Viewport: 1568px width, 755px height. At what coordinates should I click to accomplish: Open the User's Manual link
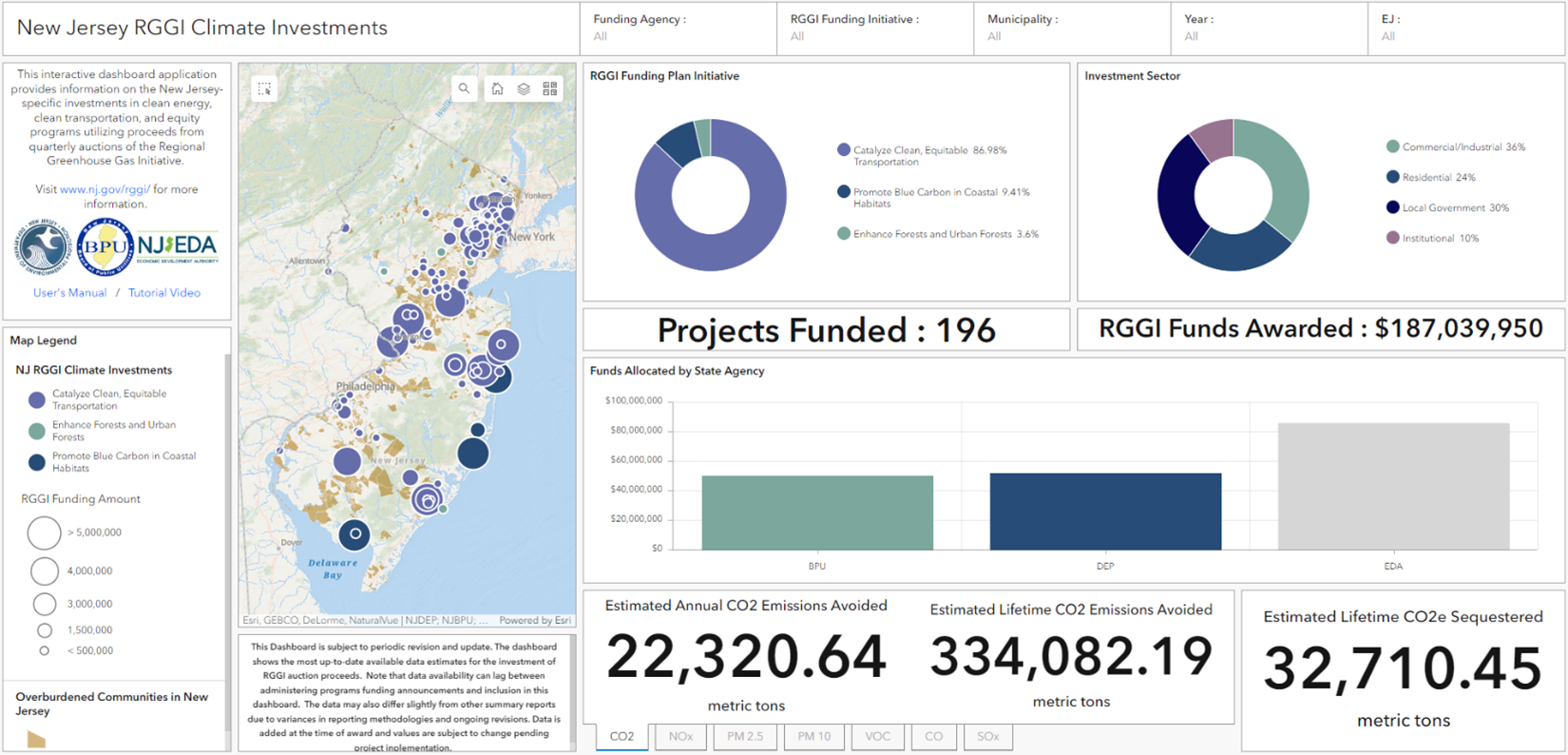point(69,293)
